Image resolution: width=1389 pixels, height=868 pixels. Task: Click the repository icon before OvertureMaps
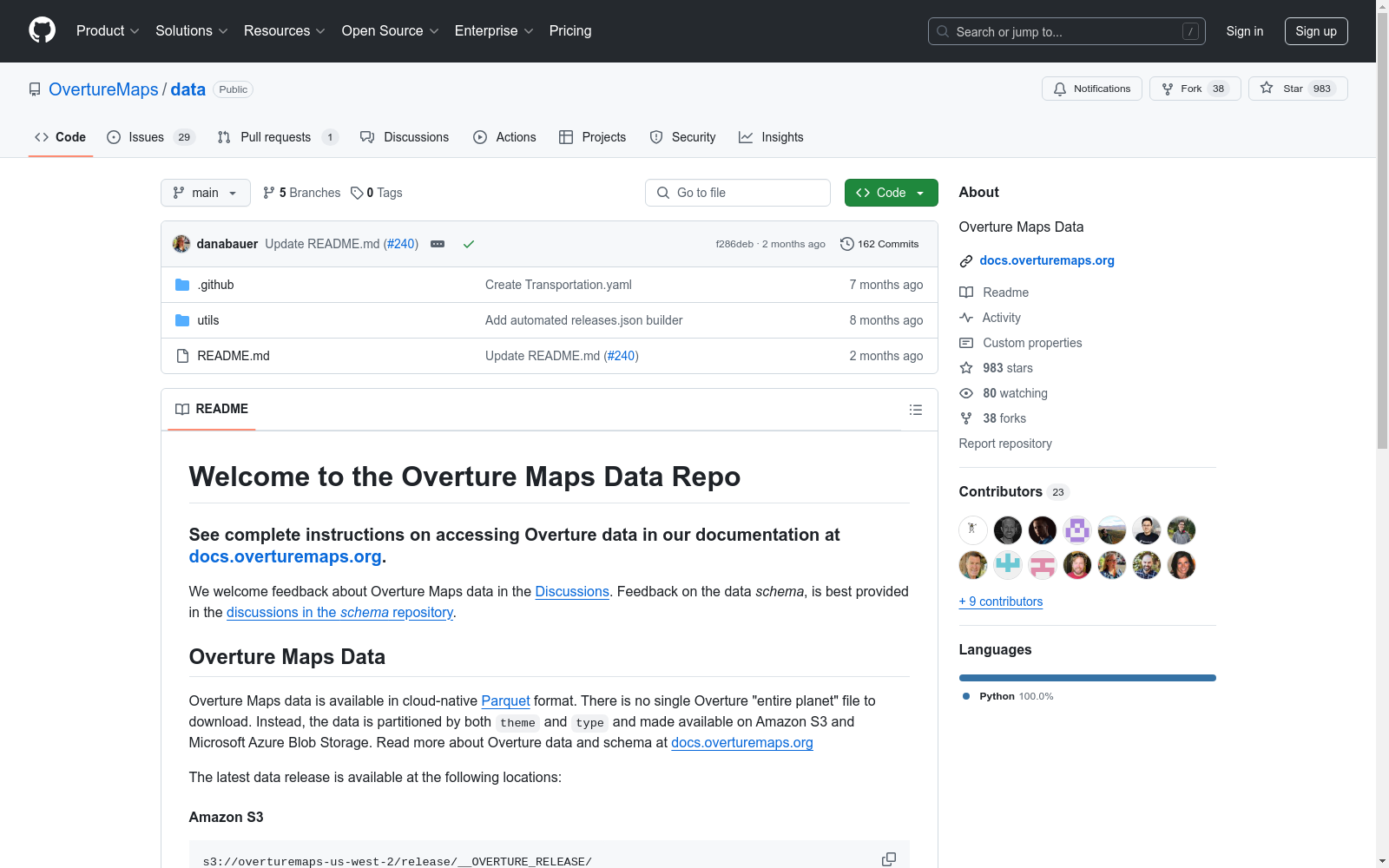pyautogui.click(x=35, y=89)
